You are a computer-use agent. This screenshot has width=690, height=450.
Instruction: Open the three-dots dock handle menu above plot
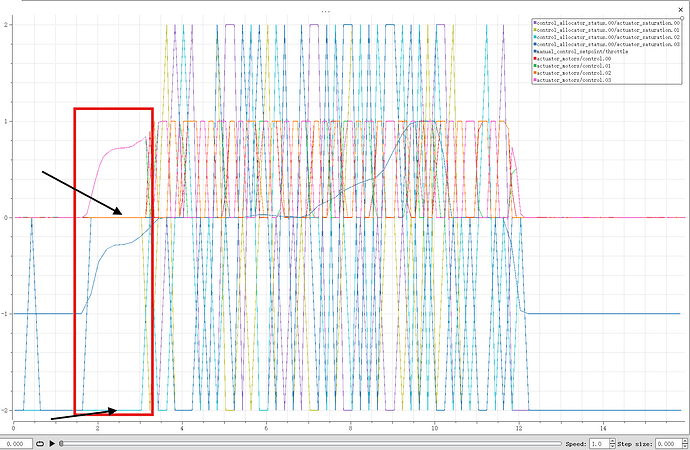[x=326, y=11]
